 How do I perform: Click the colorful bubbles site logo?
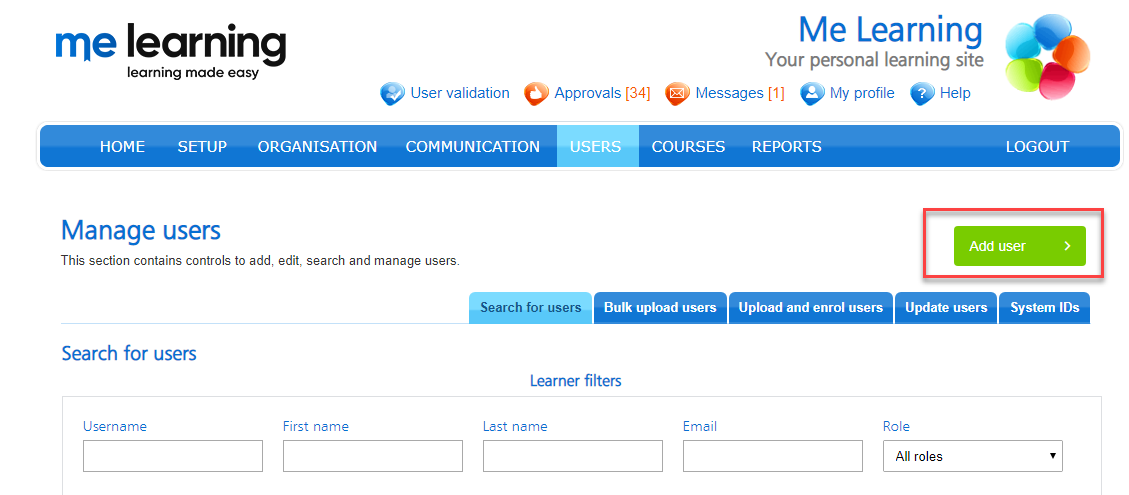tap(1047, 57)
